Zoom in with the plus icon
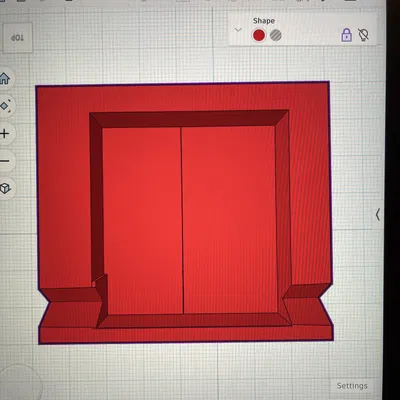Screen dimensions: 400x400 [4, 134]
